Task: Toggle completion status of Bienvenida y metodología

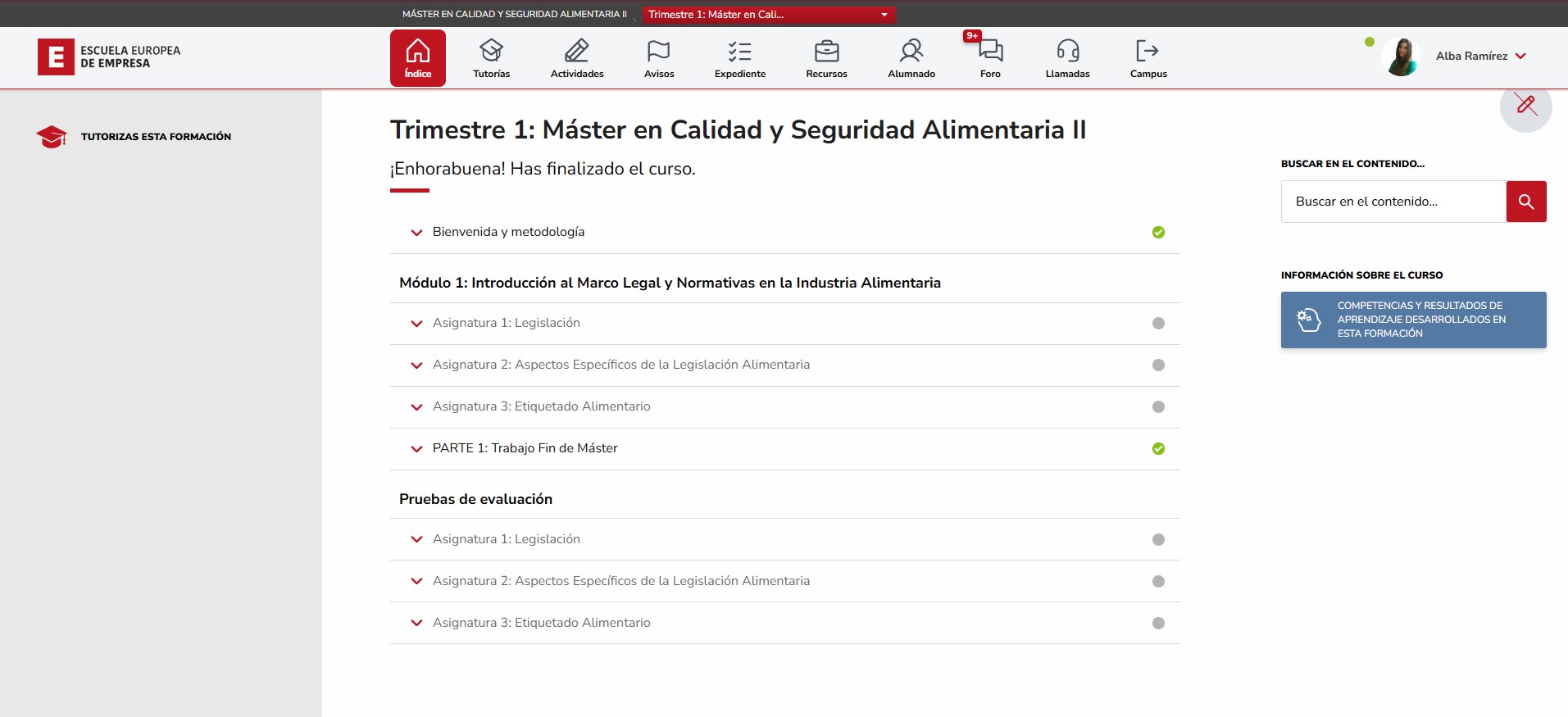Action: [x=1158, y=233]
